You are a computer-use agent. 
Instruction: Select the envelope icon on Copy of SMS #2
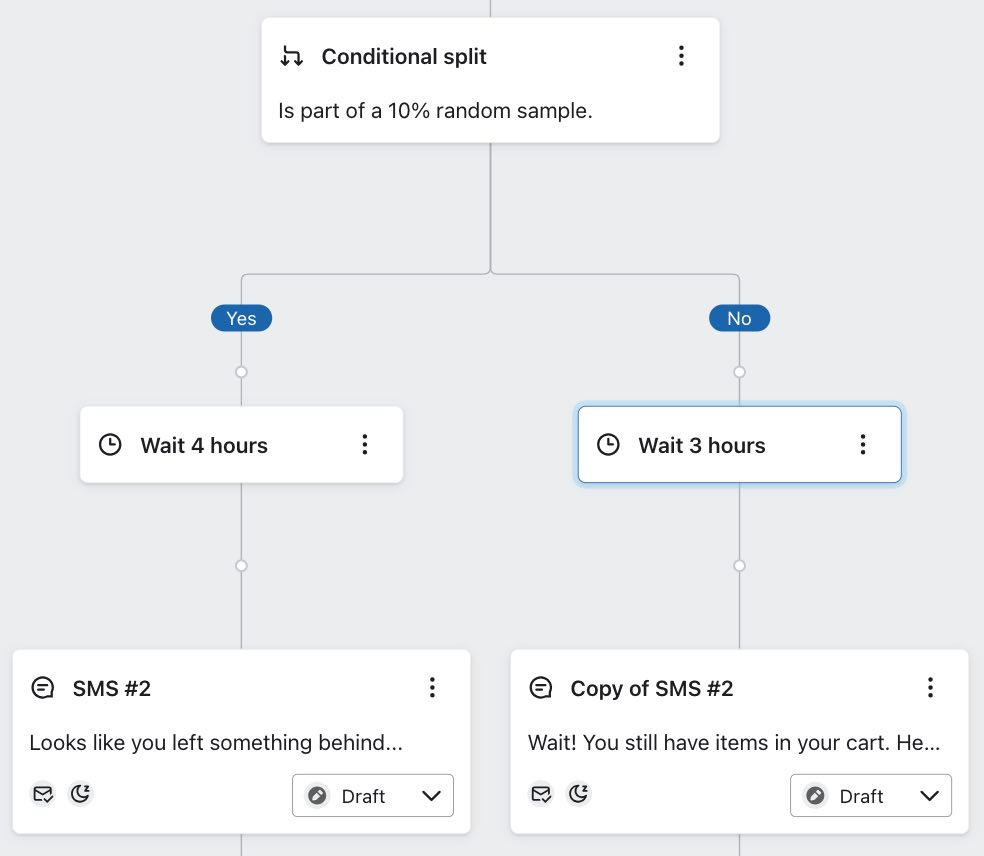tap(541, 793)
